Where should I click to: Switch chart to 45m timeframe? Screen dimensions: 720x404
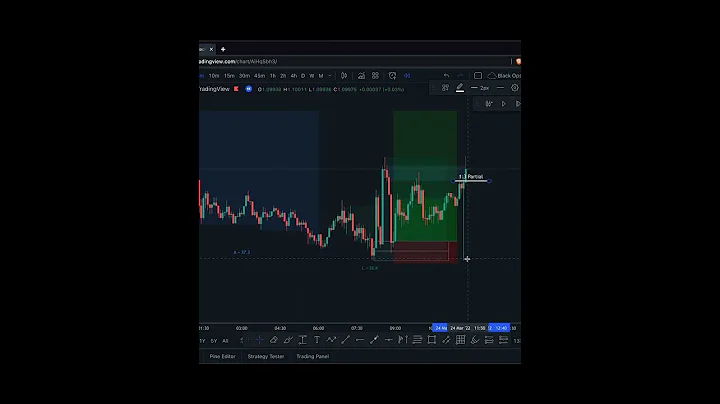(259, 76)
